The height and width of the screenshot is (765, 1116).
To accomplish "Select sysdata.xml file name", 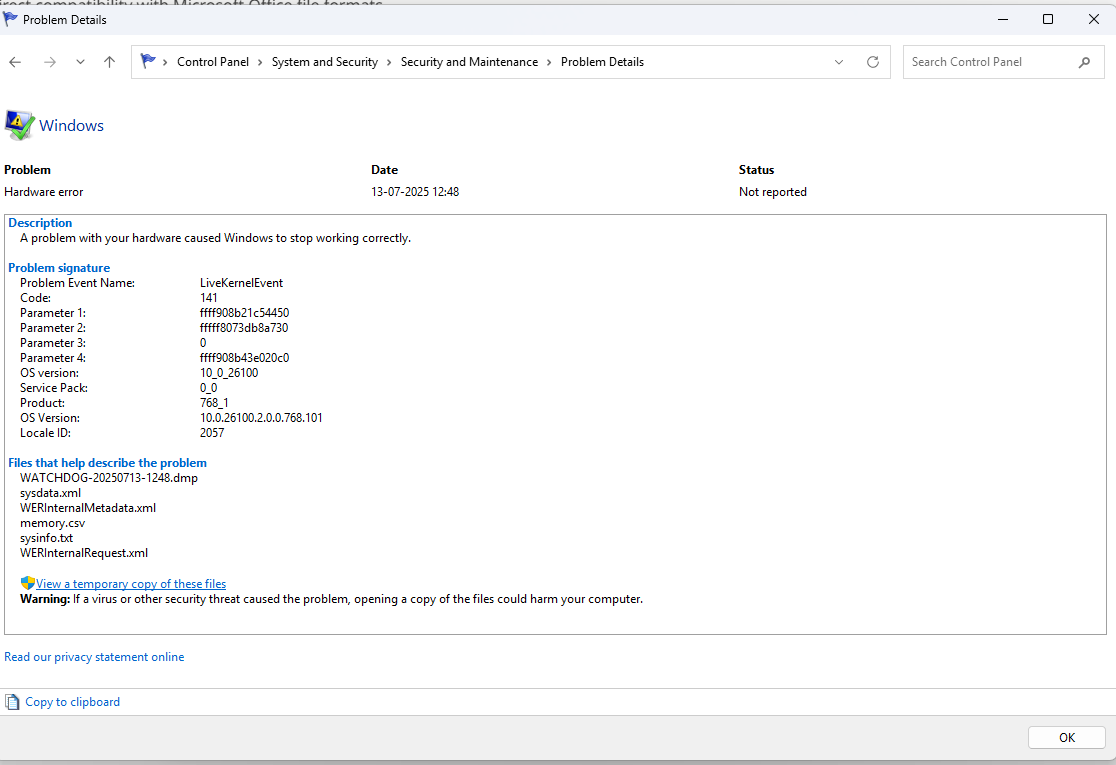I will tap(51, 492).
